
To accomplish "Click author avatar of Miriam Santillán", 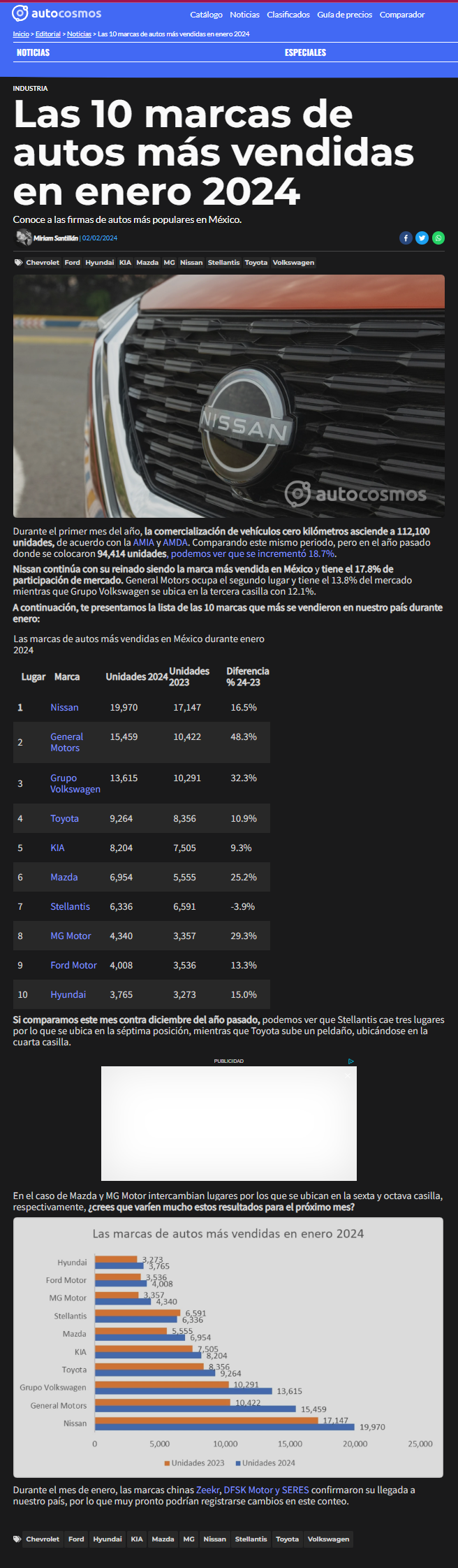I will click(23, 238).
